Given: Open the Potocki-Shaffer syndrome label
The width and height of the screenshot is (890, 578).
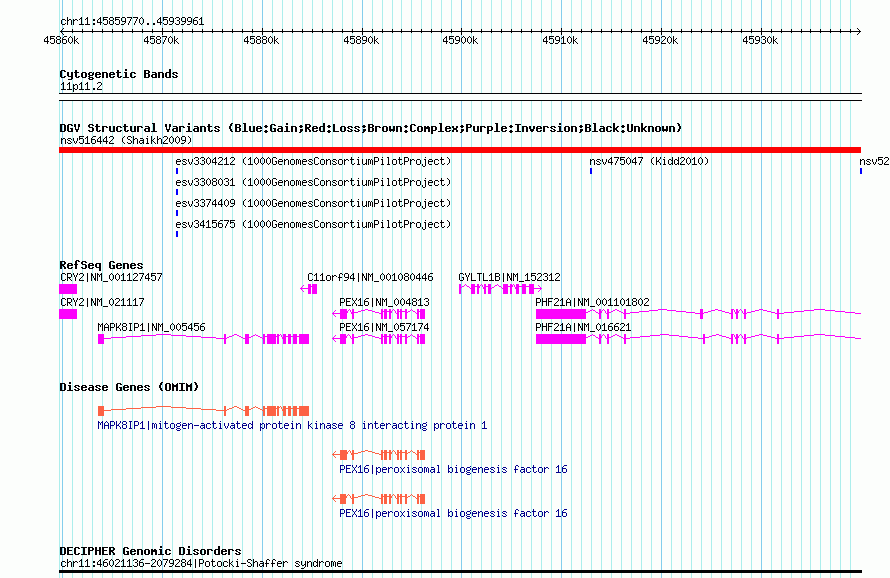Looking at the screenshot, I should (x=201, y=563).
